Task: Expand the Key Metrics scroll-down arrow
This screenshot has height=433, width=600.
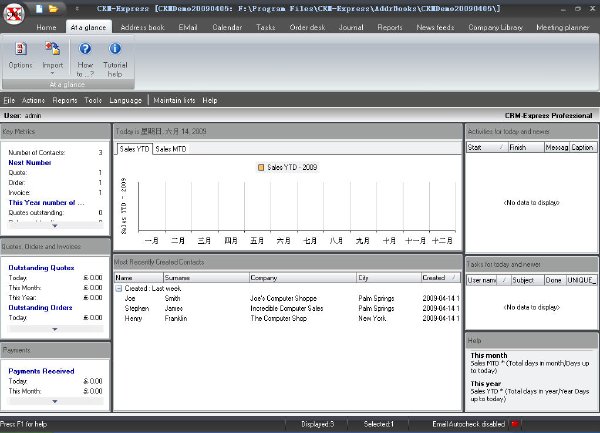Action: [x=55, y=226]
